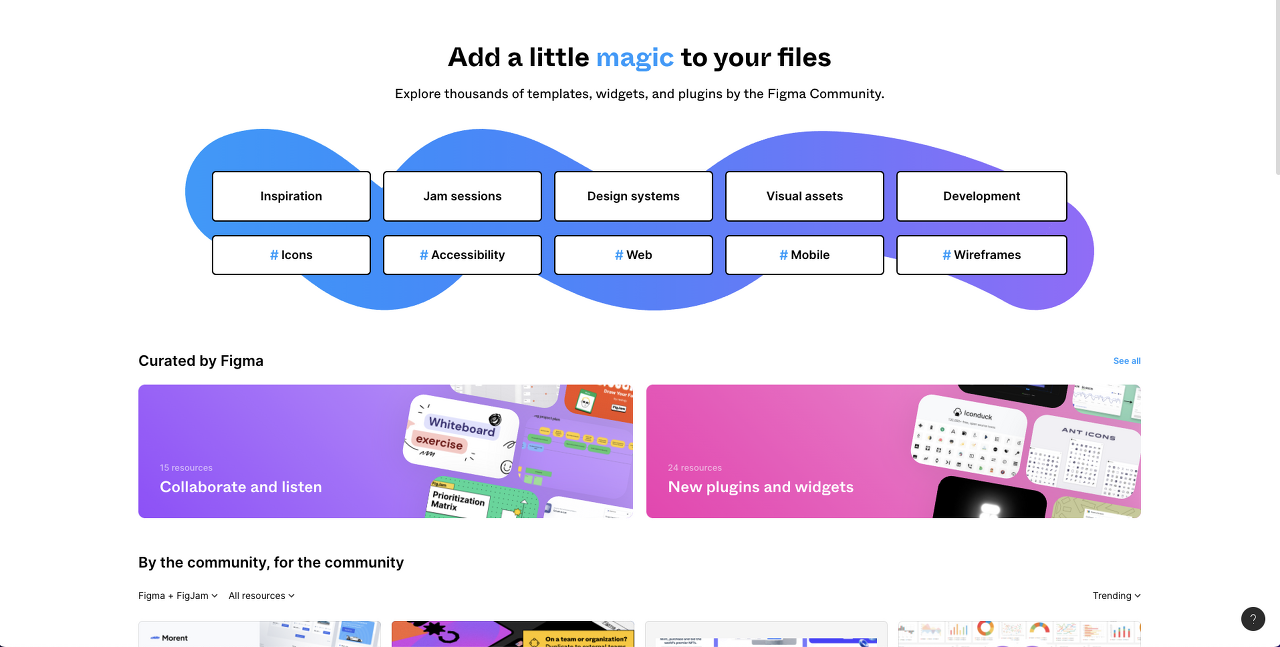The image size is (1280, 647).
Task: Open the Collaborate and listen collection
Action: [x=385, y=451]
